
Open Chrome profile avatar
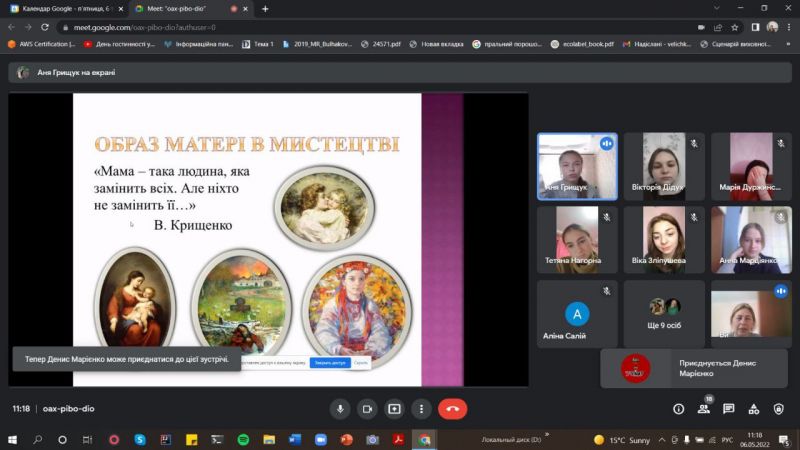pos(772,27)
